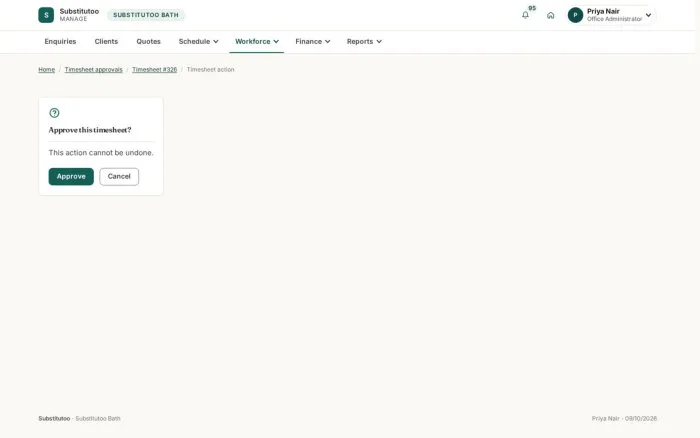Click the 'Approve this timesheet?' heading
The image size is (700, 438).
tap(90, 130)
